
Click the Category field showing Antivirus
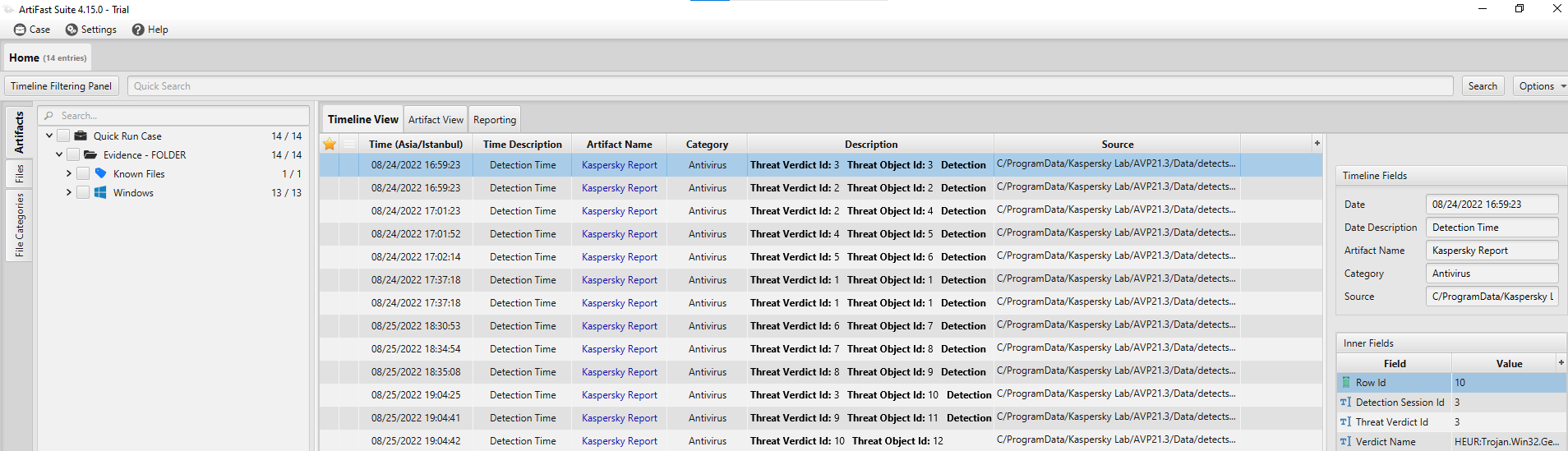[x=1492, y=274]
